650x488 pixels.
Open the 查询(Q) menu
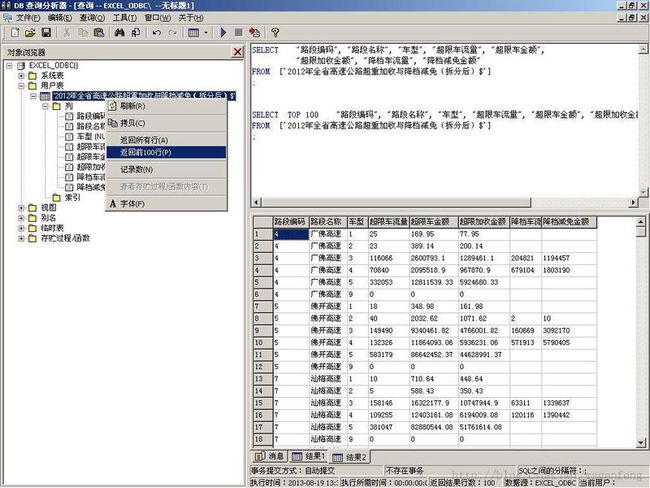coord(92,17)
